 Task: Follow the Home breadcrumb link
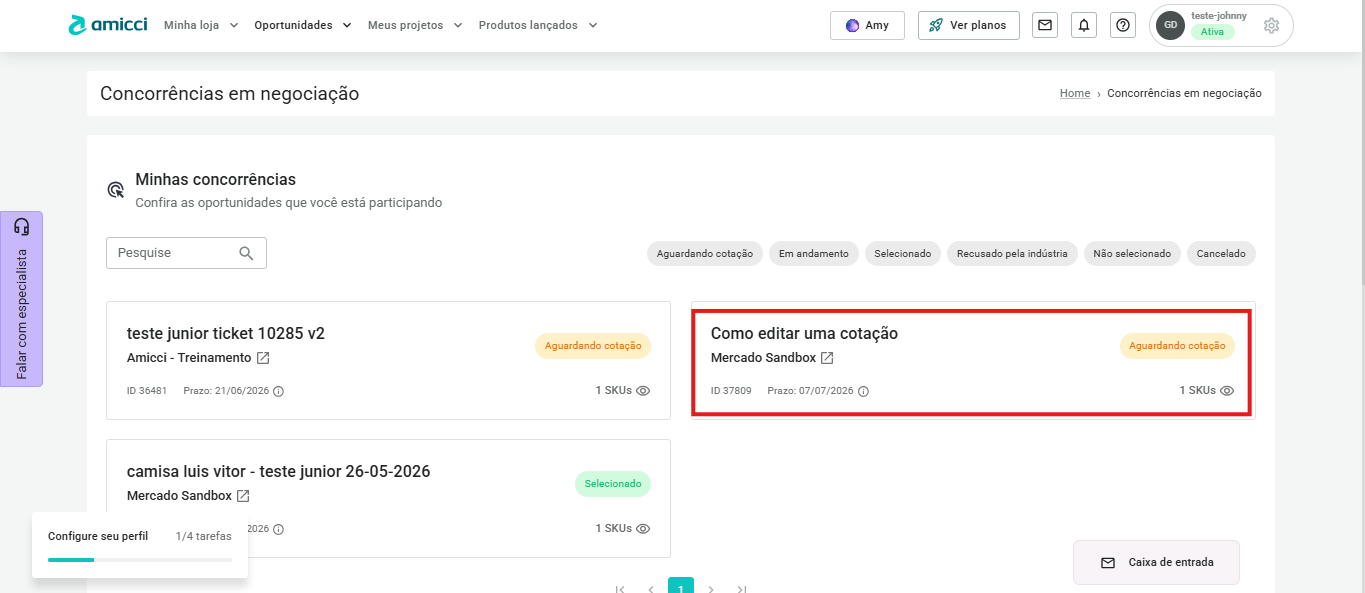point(1075,93)
